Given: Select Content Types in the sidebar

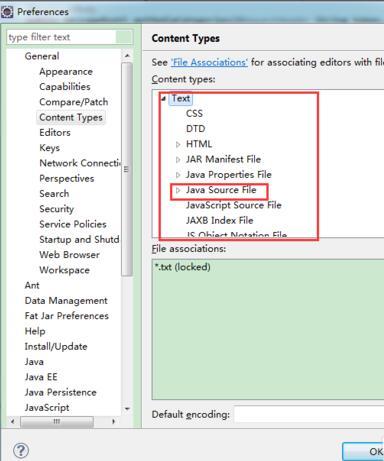Looking at the screenshot, I should point(71,117).
